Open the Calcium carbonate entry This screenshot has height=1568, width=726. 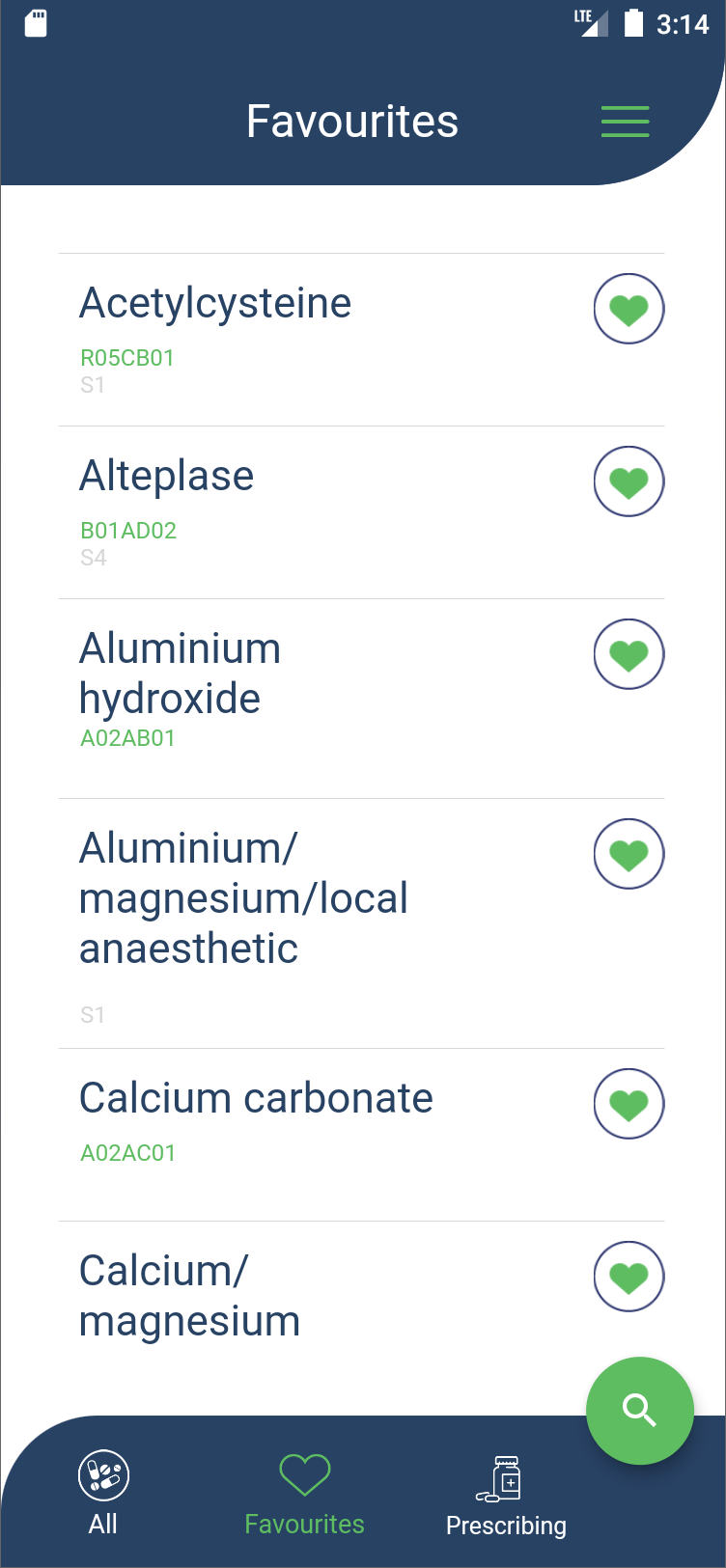pos(256,1098)
